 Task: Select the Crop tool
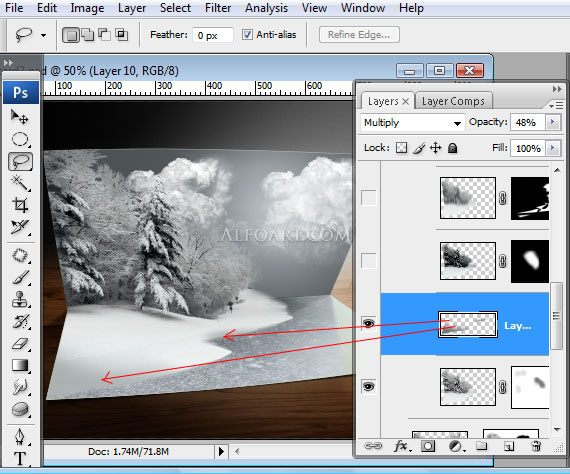pyautogui.click(x=20, y=205)
